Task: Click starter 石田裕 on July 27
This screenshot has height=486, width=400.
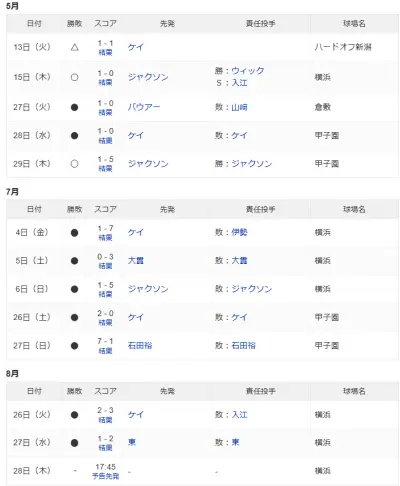Action: pyautogui.click(x=140, y=345)
